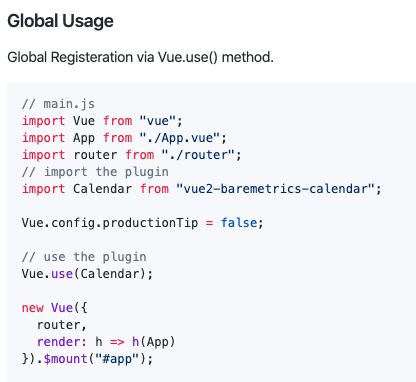The width and height of the screenshot is (416, 382).
Task: Click the blue 'false' keyword
Action: [x=239, y=223]
